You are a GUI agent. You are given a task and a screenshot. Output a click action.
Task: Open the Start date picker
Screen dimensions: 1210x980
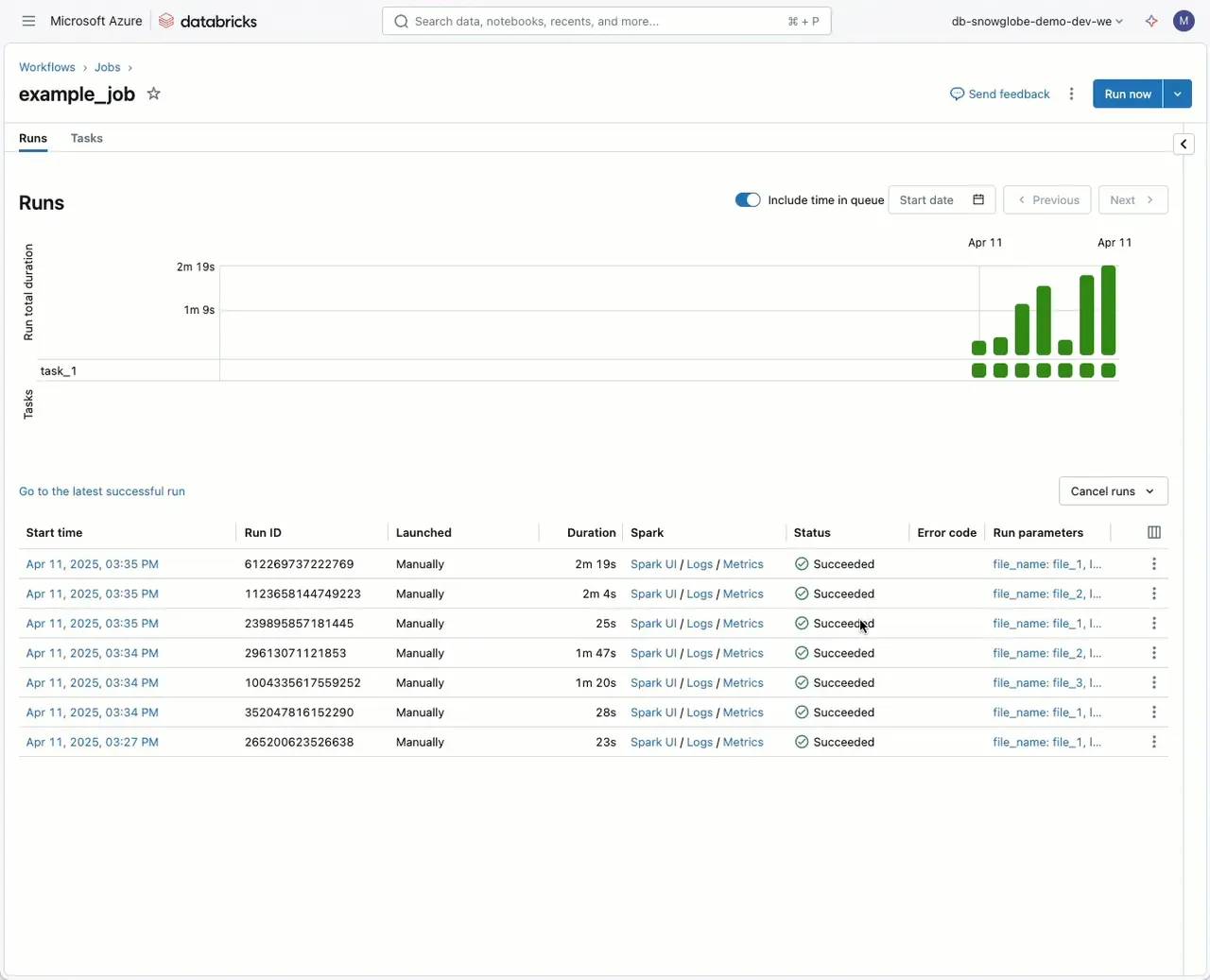coord(942,200)
